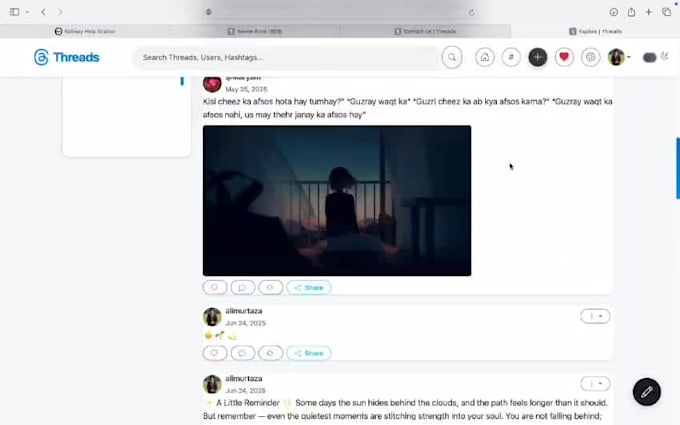Repost the May 25, 2025 post

270,288
